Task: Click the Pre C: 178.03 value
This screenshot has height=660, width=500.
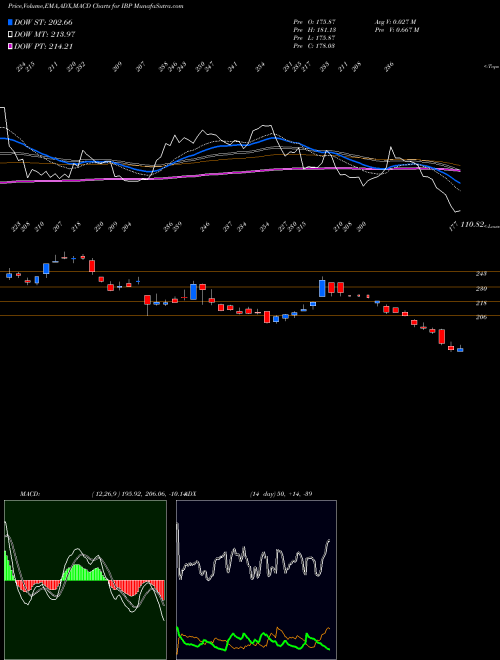Action: 314,46
